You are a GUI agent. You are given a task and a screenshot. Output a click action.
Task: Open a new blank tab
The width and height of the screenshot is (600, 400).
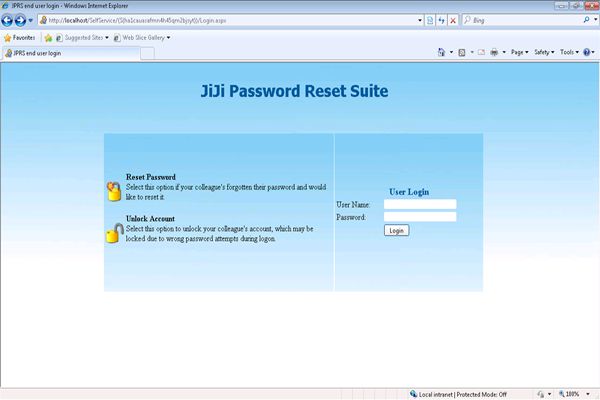[147, 53]
